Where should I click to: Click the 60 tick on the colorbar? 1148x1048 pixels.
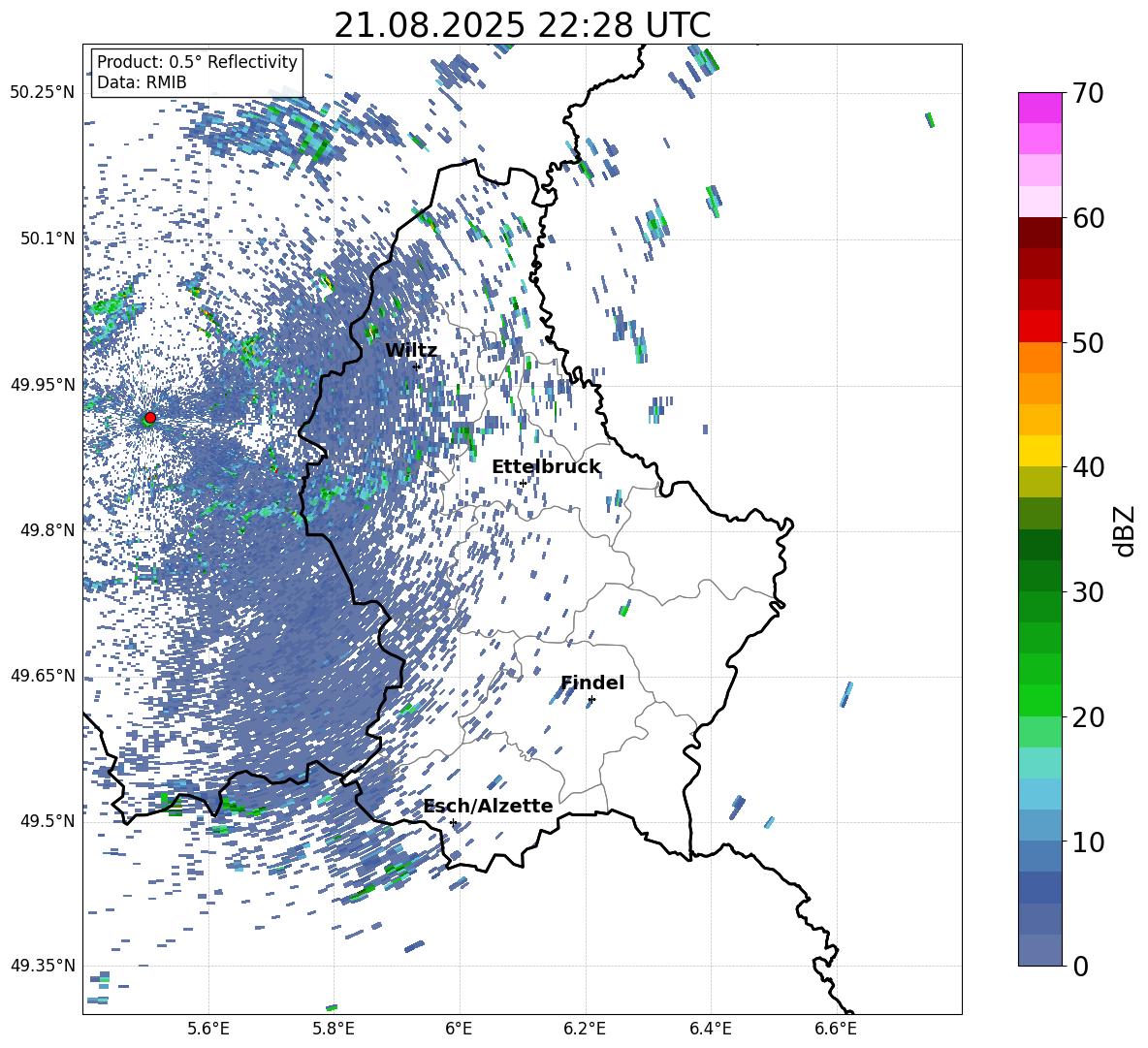tap(1087, 218)
